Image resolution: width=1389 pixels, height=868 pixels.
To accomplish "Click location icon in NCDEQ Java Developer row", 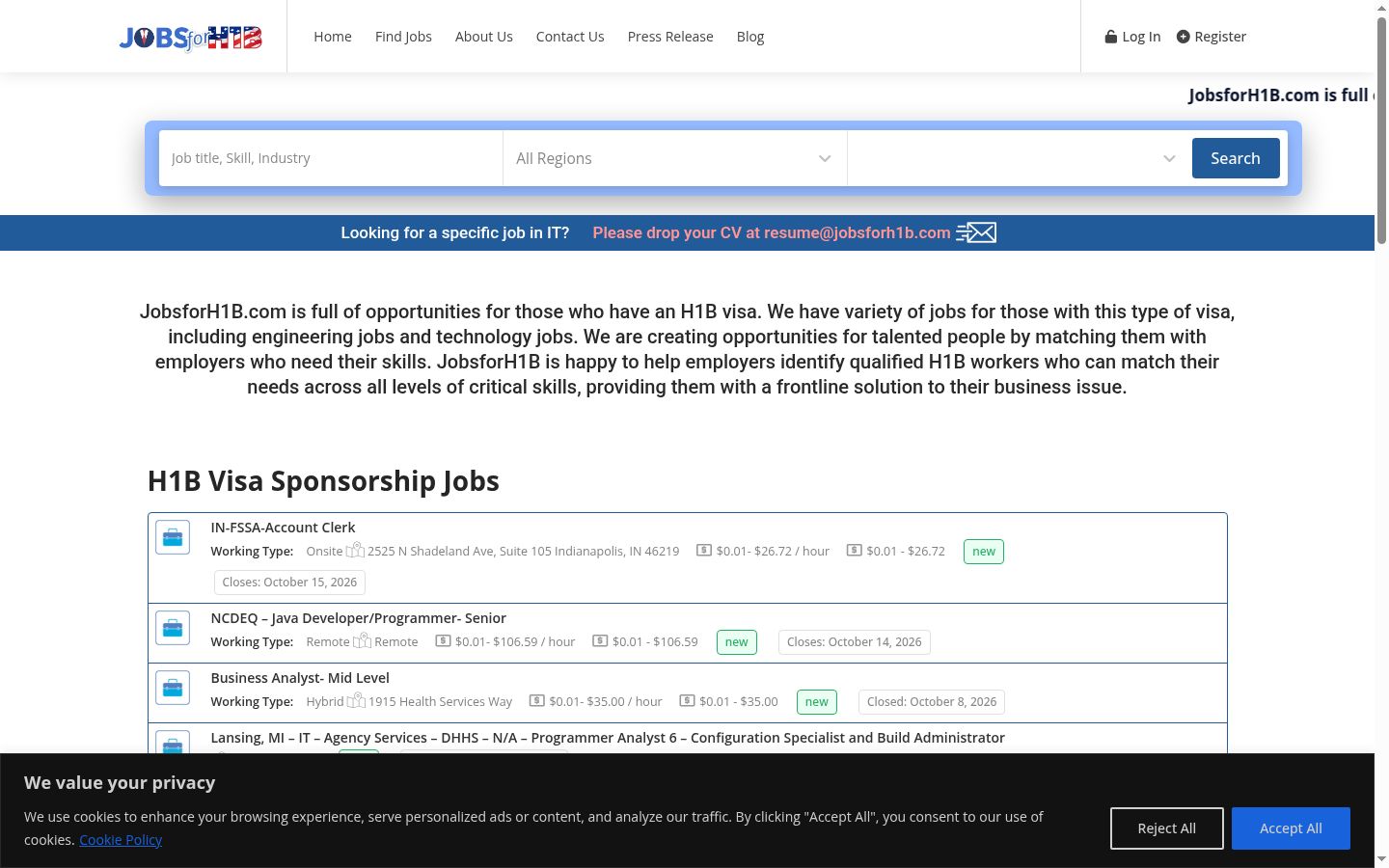I will click(x=362, y=641).
